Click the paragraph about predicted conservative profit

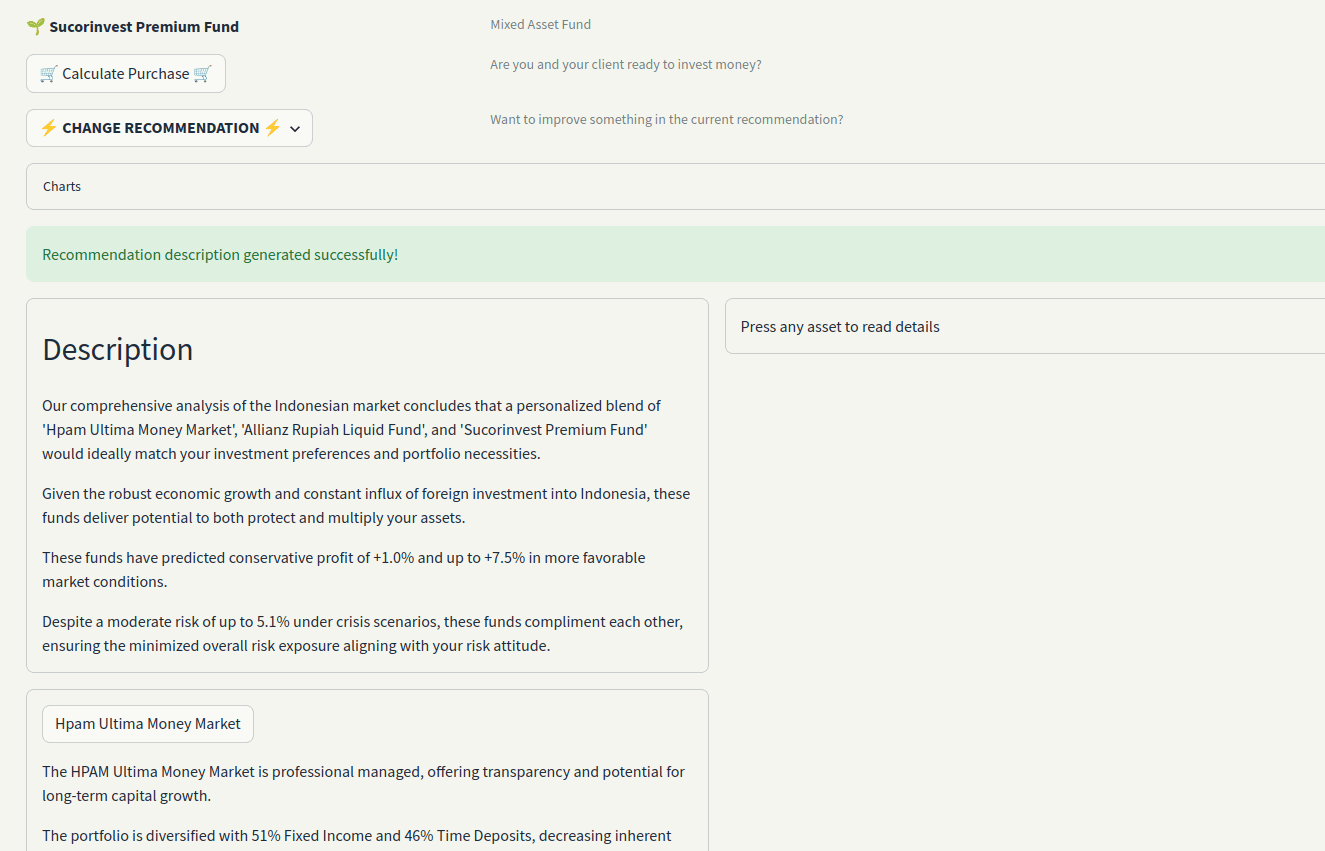(x=344, y=570)
